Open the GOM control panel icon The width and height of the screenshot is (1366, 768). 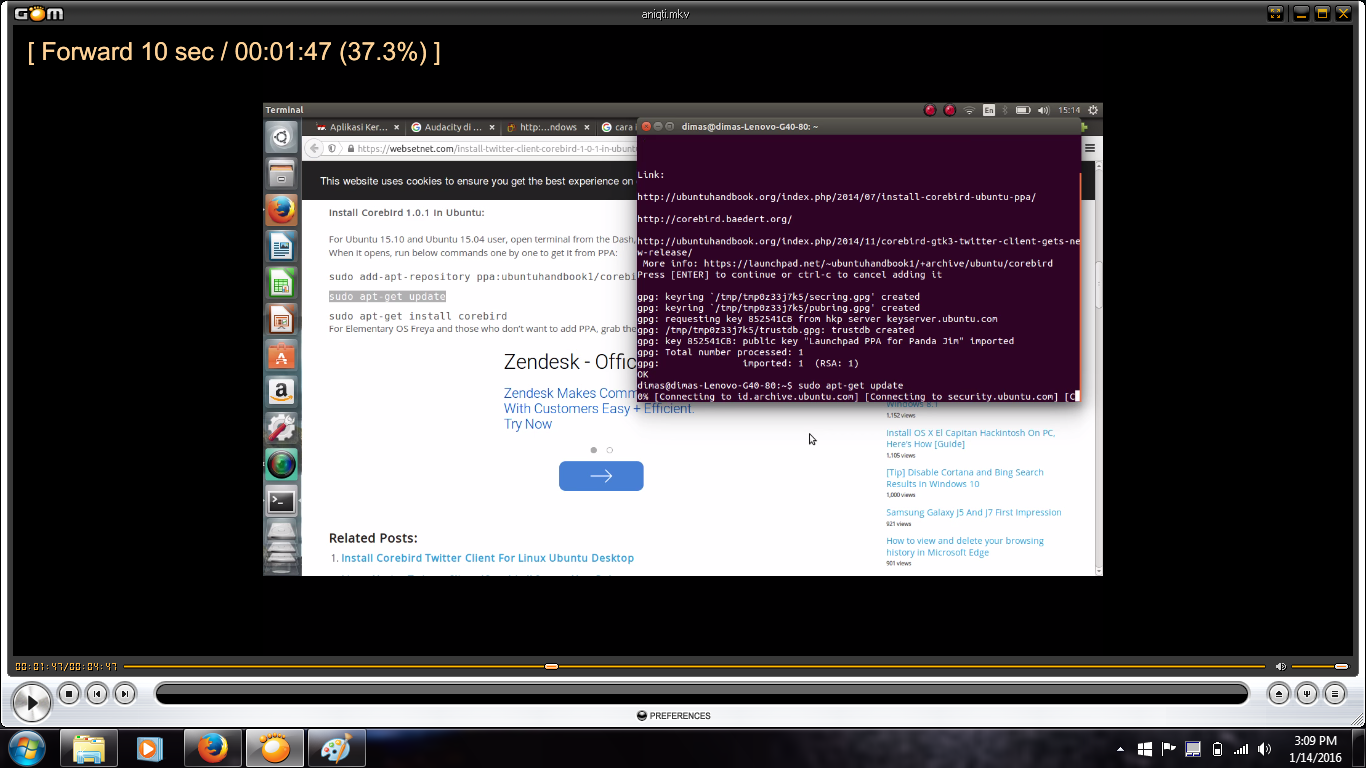click(x=1306, y=693)
